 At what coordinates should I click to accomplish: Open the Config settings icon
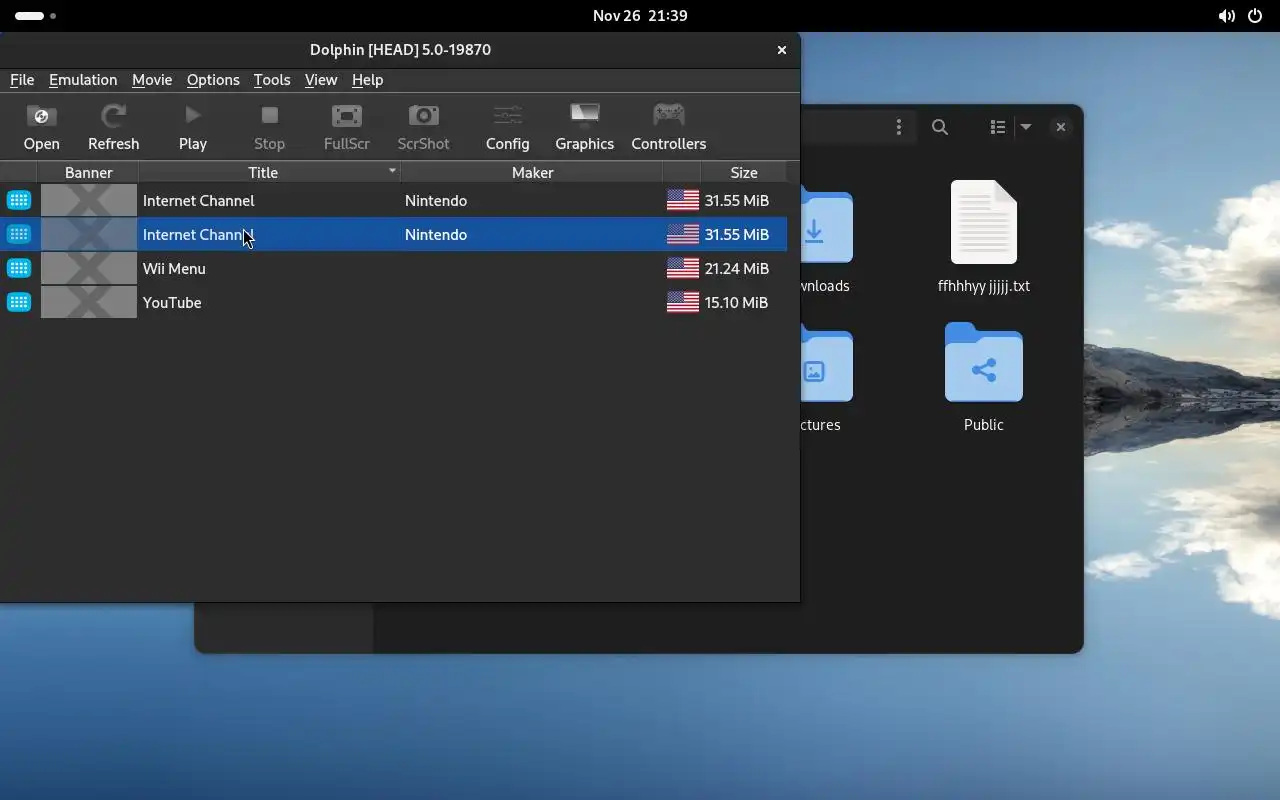point(507,127)
